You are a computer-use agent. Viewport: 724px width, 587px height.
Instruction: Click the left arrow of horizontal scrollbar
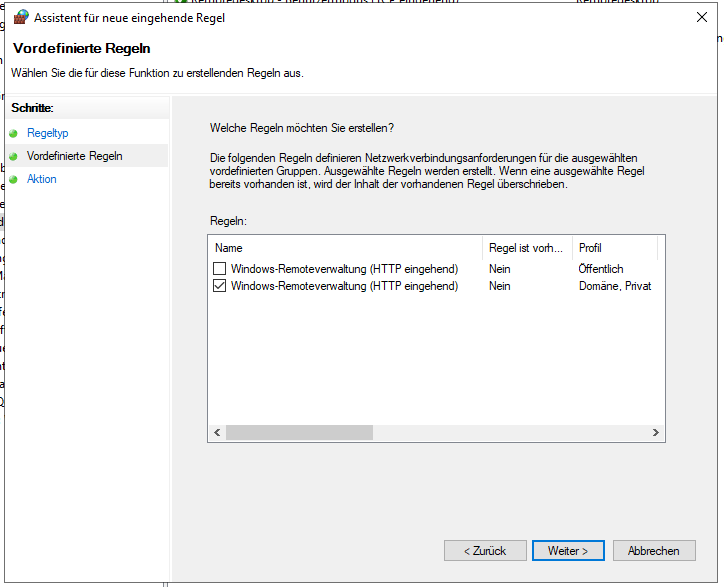click(x=217, y=433)
